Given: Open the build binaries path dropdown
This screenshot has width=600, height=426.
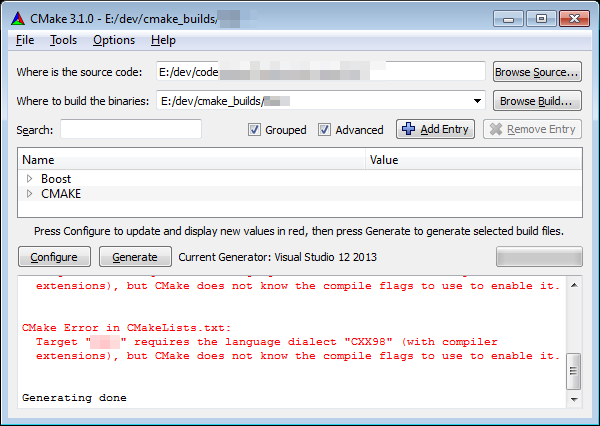Looking at the screenshot, I should click(477, 101).
